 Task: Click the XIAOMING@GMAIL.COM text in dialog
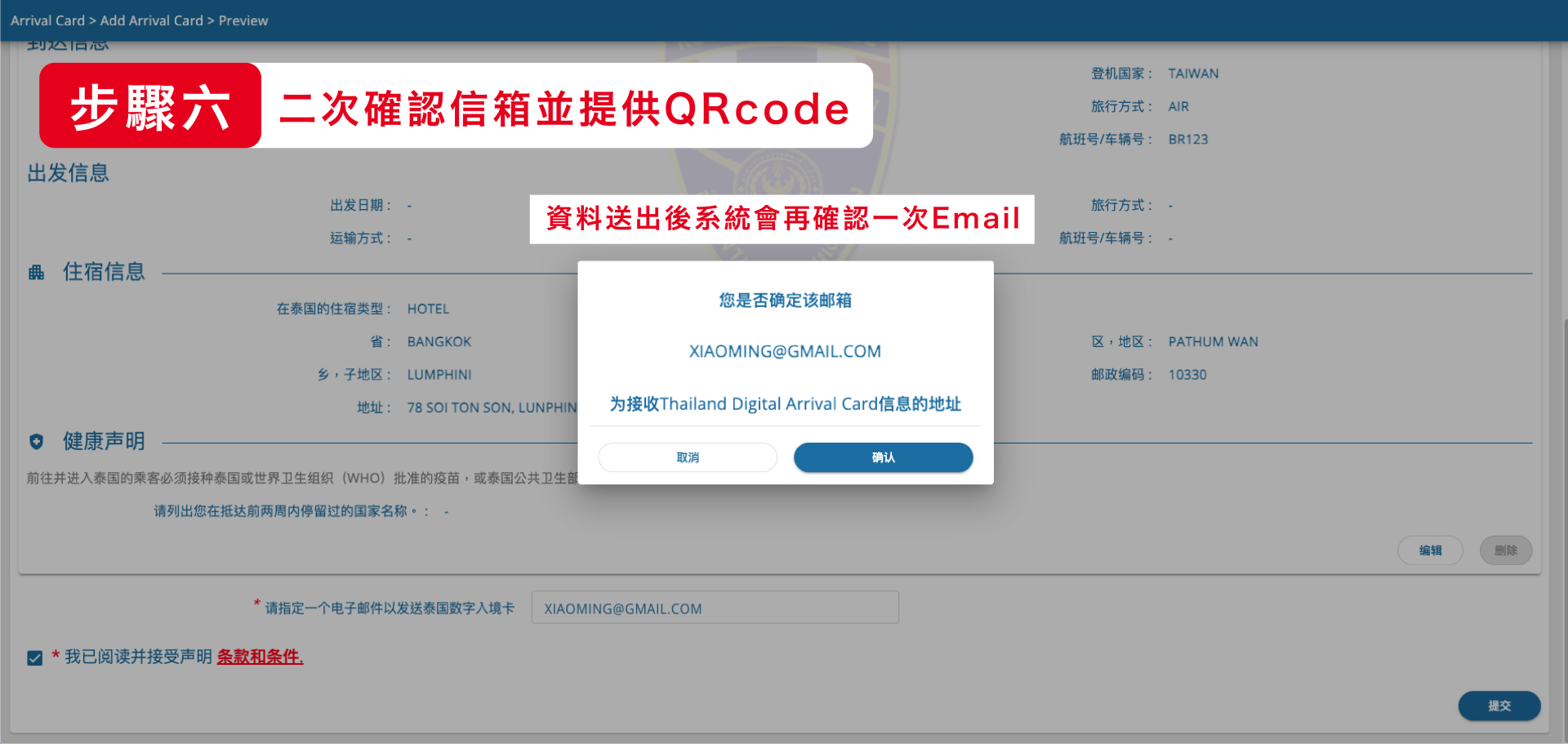pos(785,351)
